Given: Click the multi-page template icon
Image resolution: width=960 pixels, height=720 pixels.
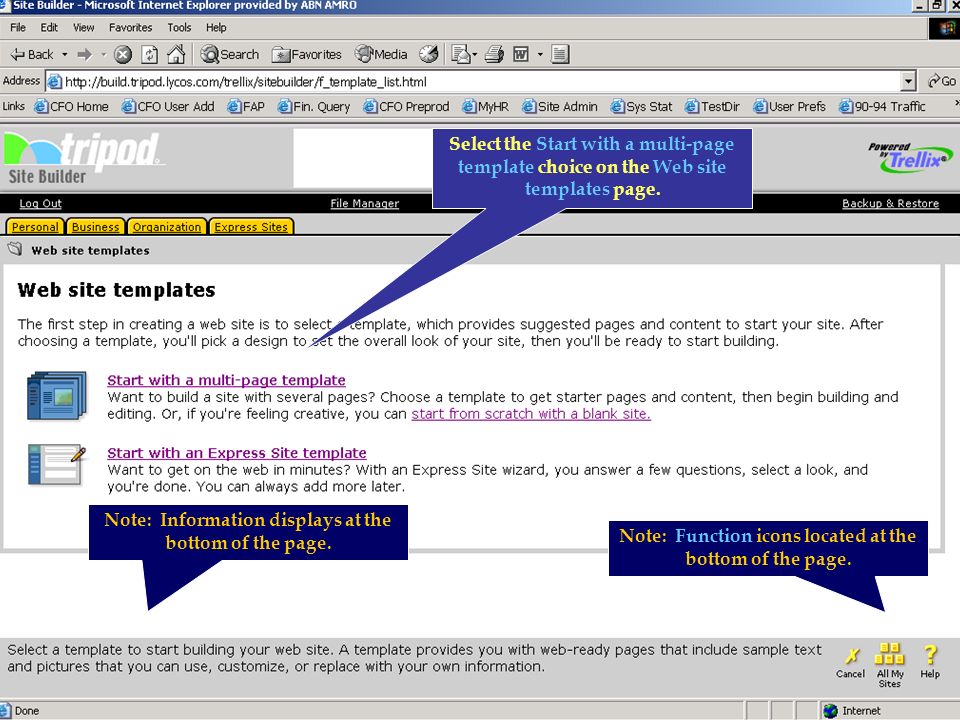Looking at the screenshot, I should coord(56,396).
